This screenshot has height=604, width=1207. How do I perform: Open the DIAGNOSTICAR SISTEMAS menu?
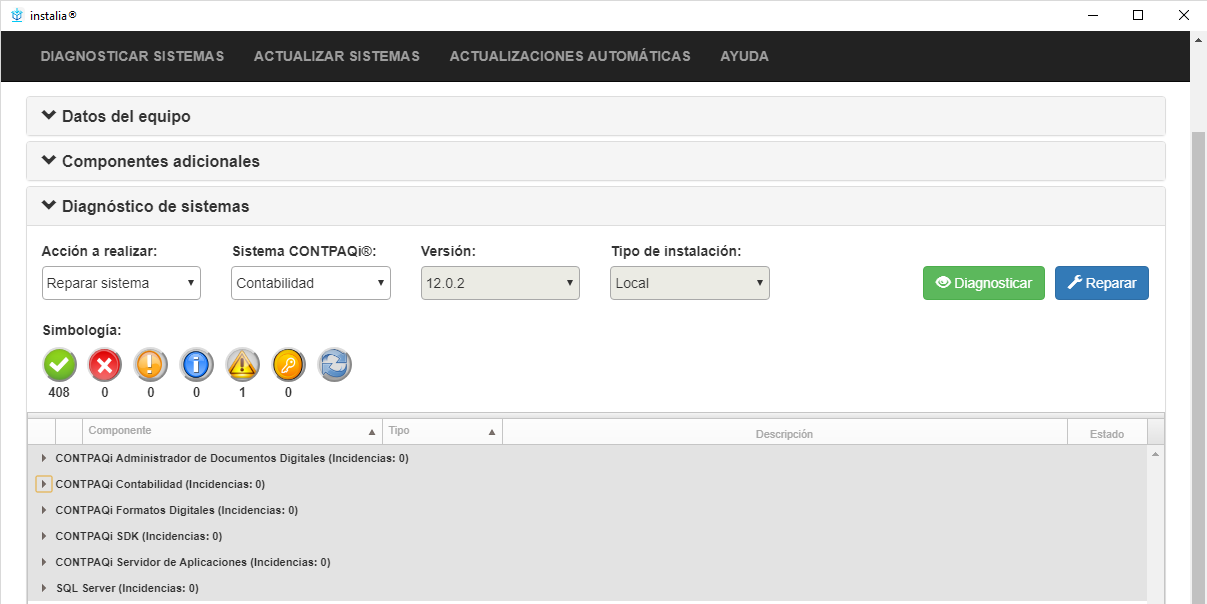pos(132,56)
